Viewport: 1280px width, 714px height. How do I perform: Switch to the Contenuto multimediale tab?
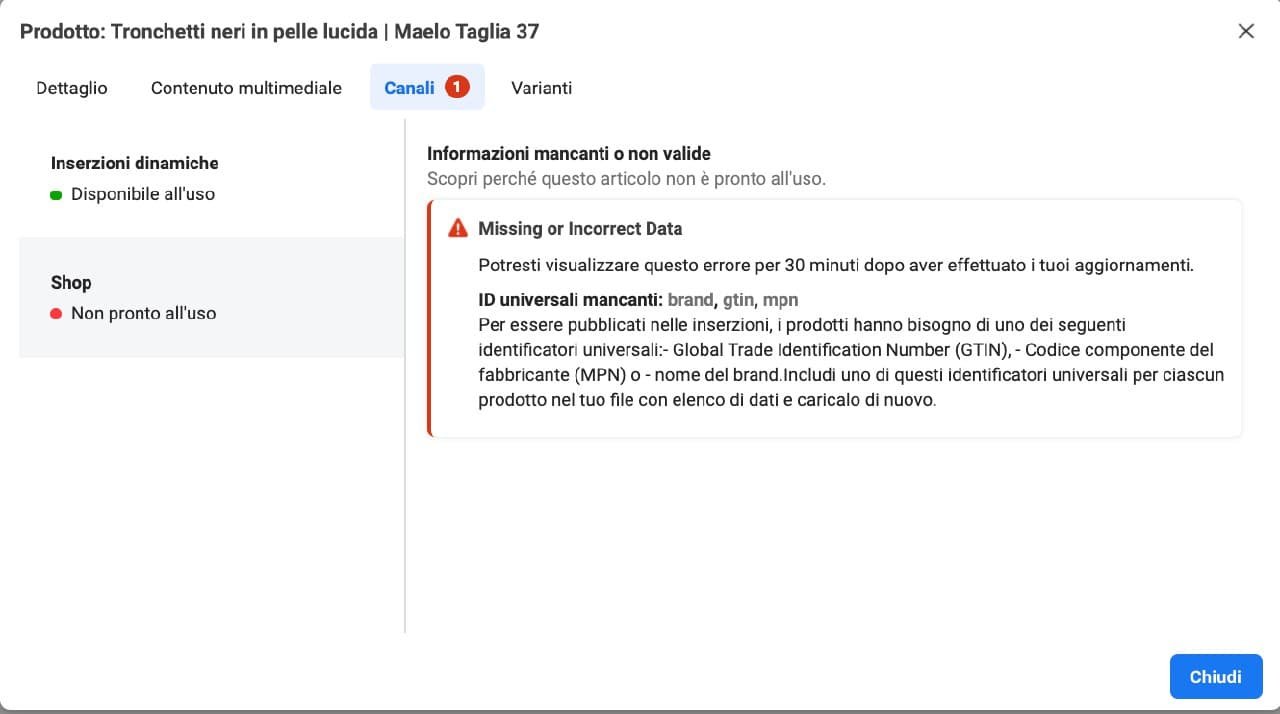[246, 88]
